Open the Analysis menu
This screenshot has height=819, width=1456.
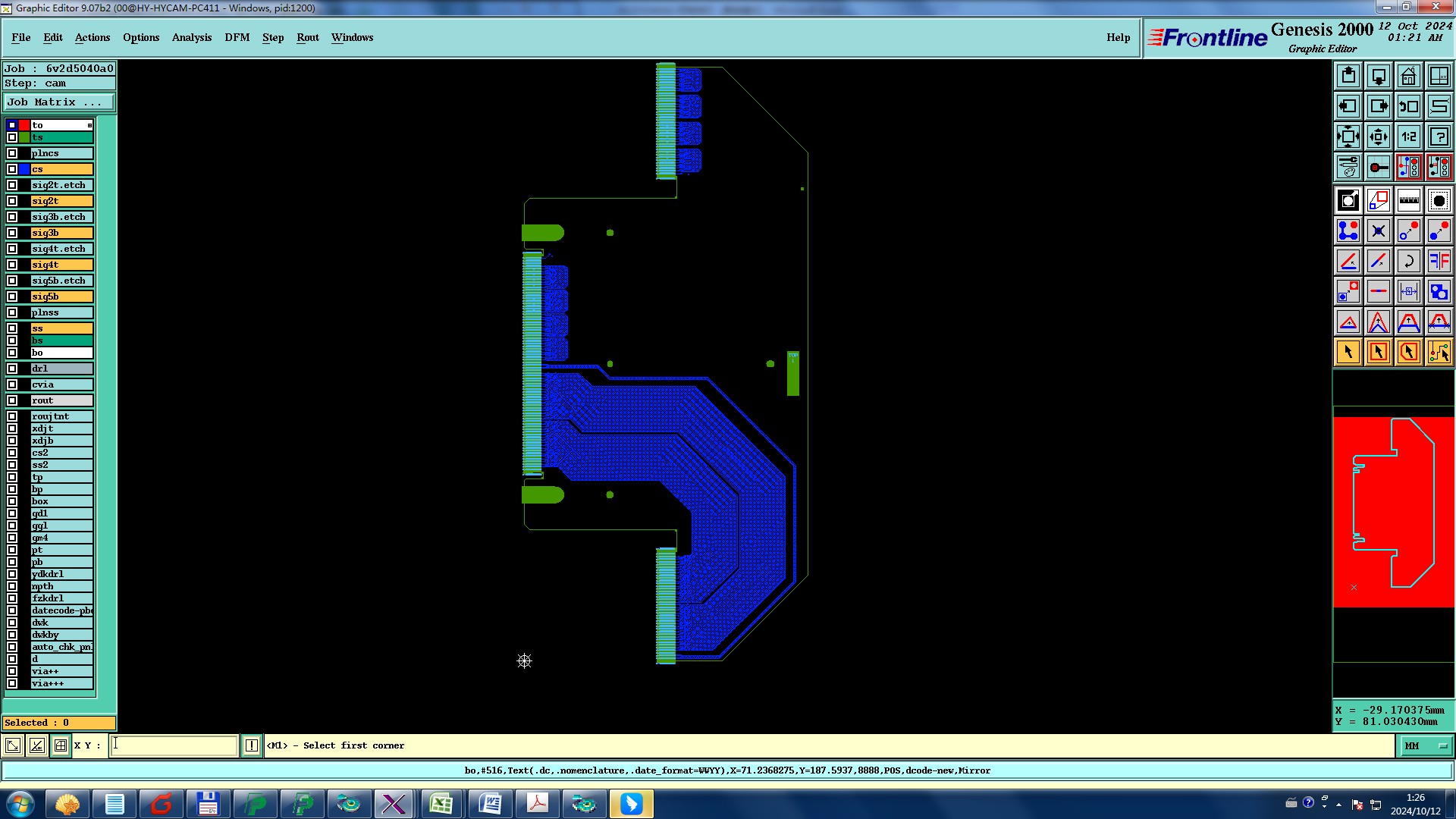191,37
